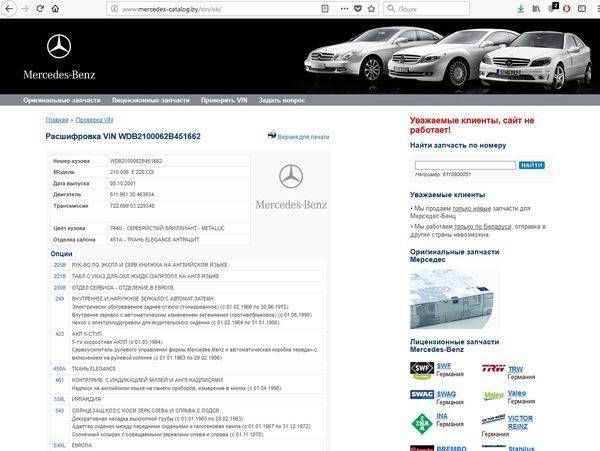Open the INA brand link

(442, 416)
